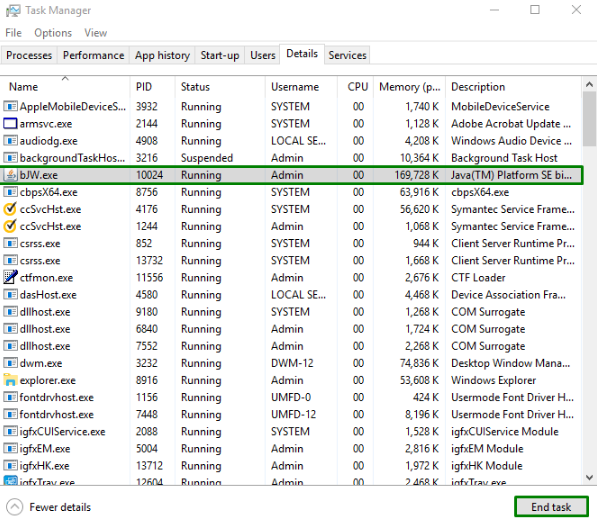597x527 pixels.
Task: Click the explorer.exe folder icon
Action: [x=10, y=380]
